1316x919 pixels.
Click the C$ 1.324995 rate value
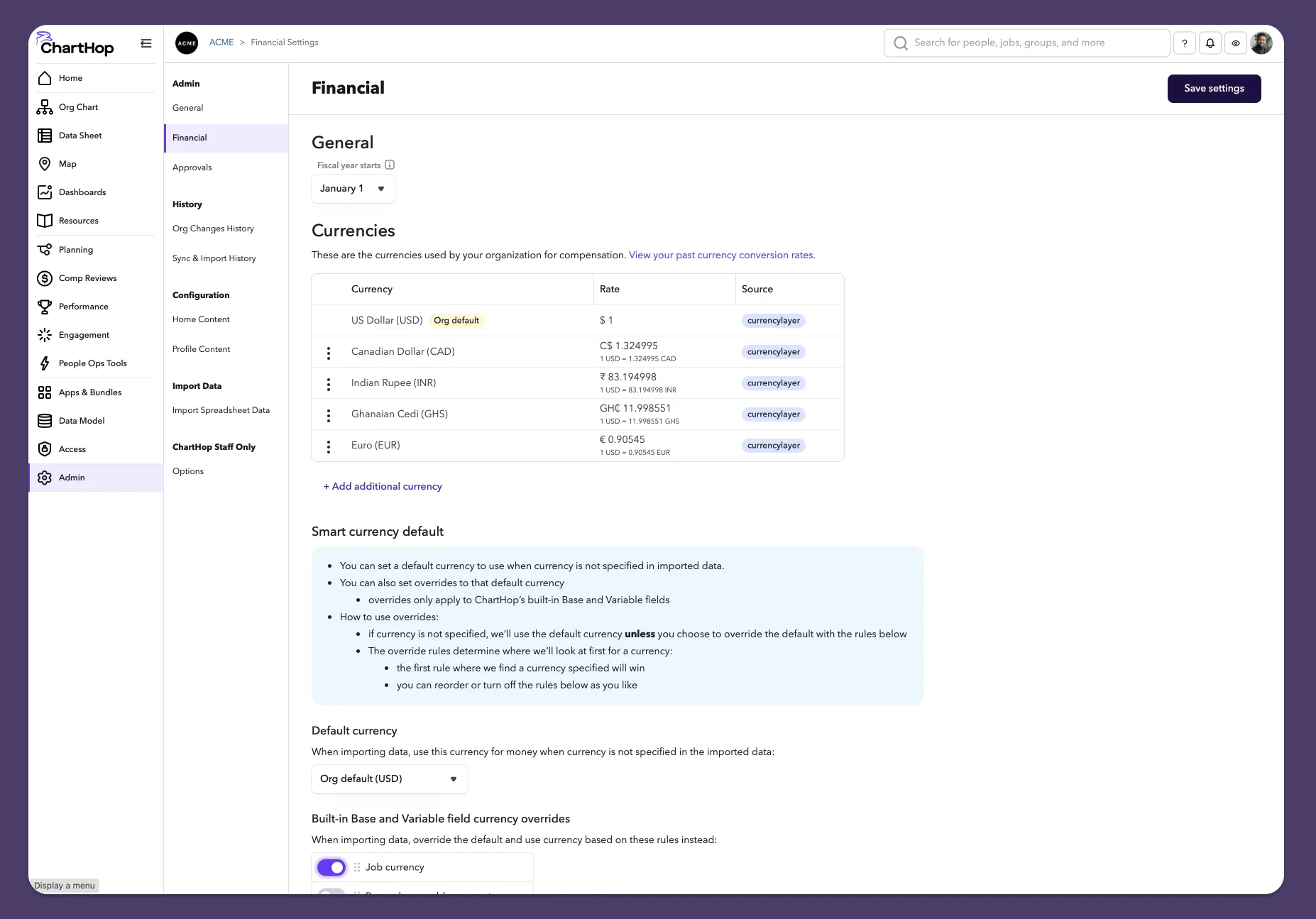628,346
